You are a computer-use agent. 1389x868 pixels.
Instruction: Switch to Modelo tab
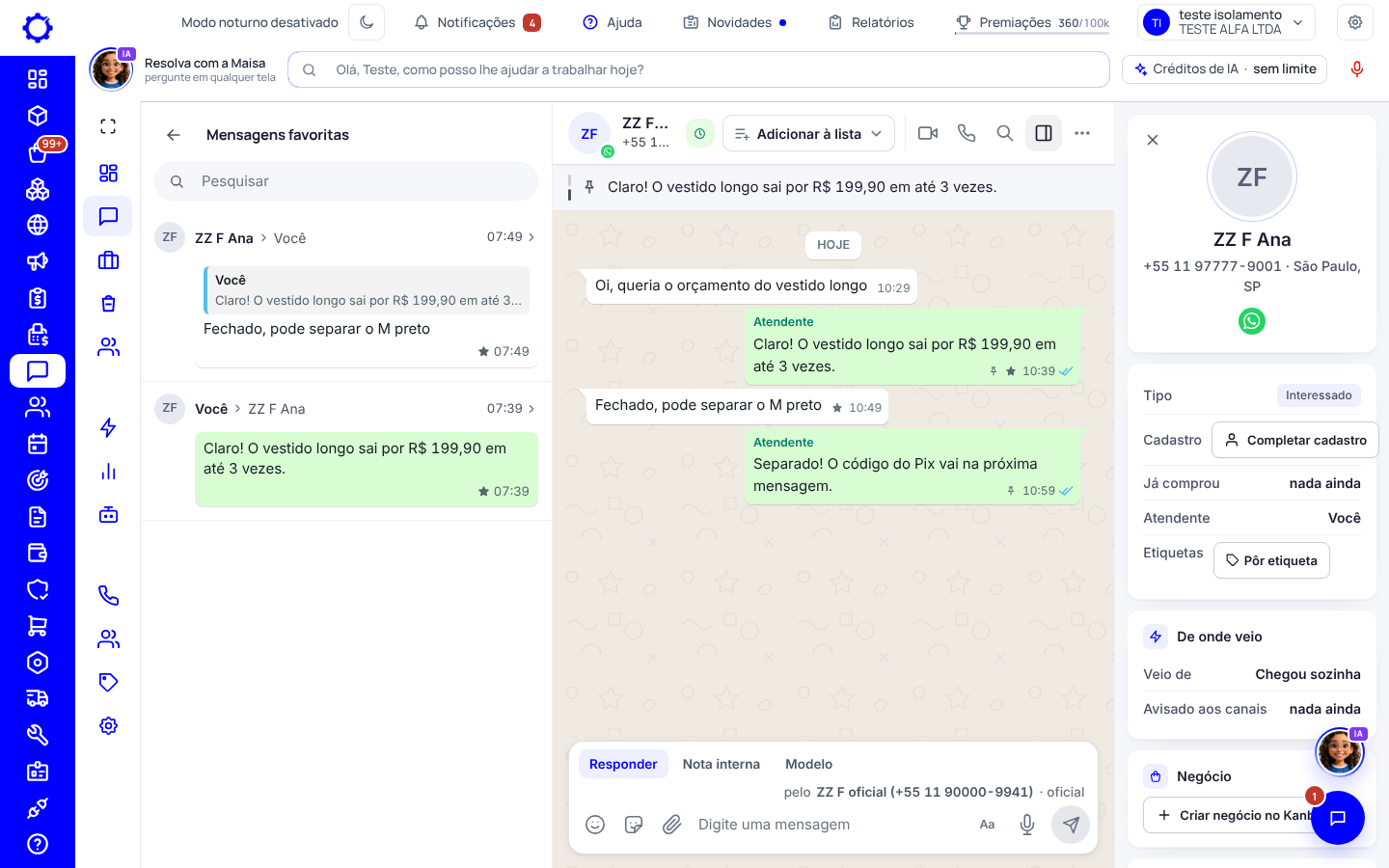pyautogui.click(x=808, y=764)
